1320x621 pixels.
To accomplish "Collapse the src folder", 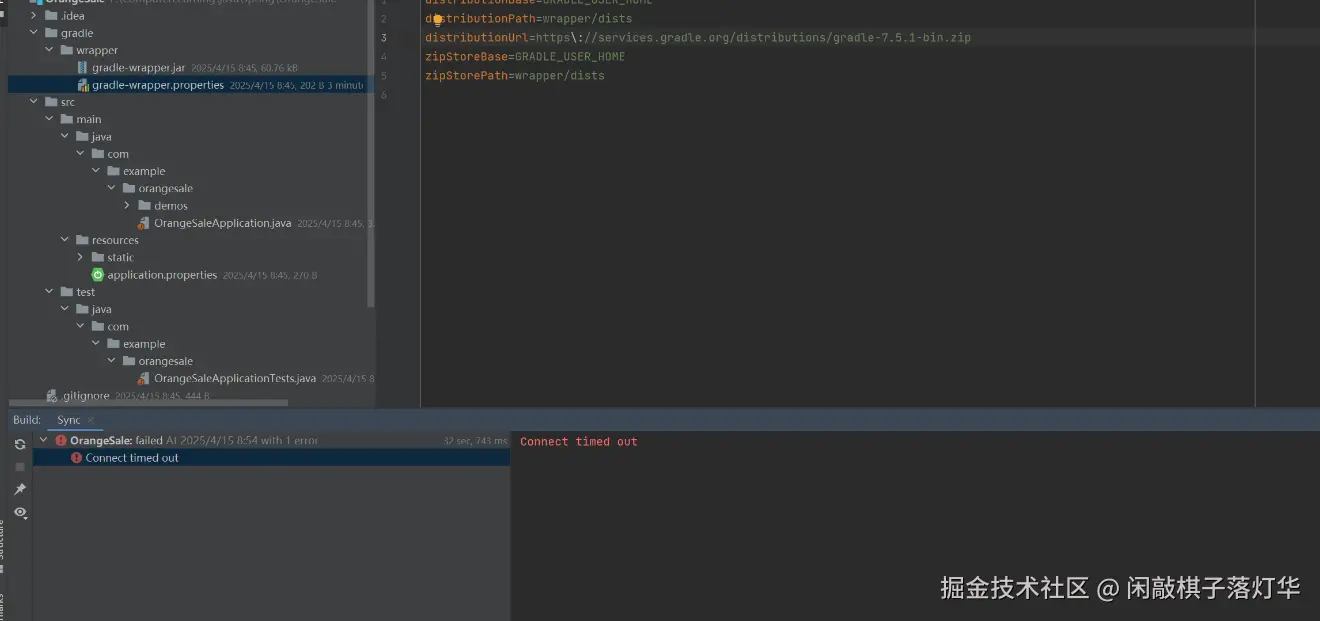I will 35,102.
